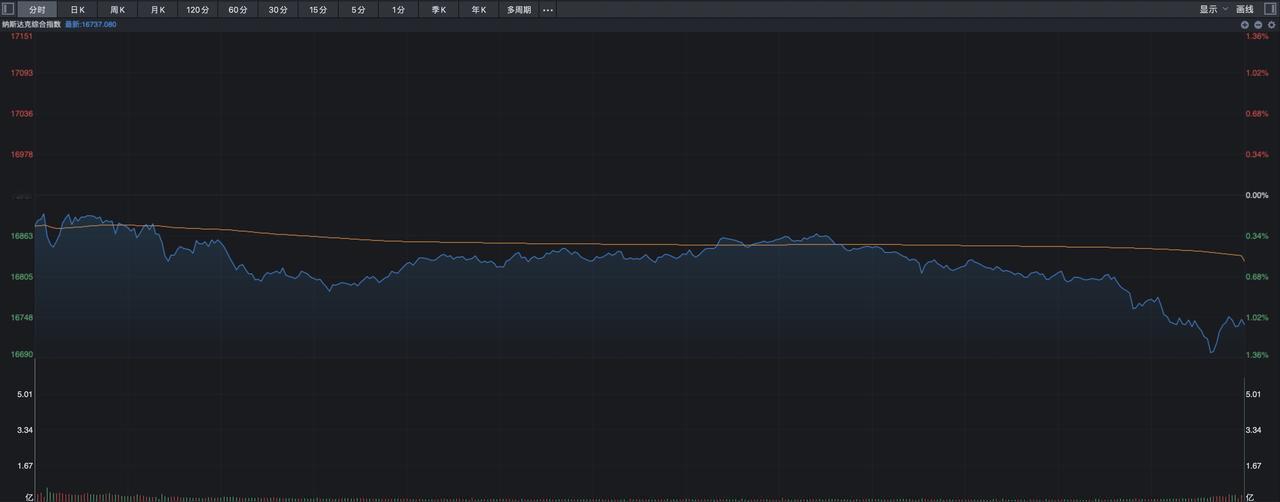Click the right 1.67 volume axis label
The image size is (1280, 502).
click(1254, 466)
